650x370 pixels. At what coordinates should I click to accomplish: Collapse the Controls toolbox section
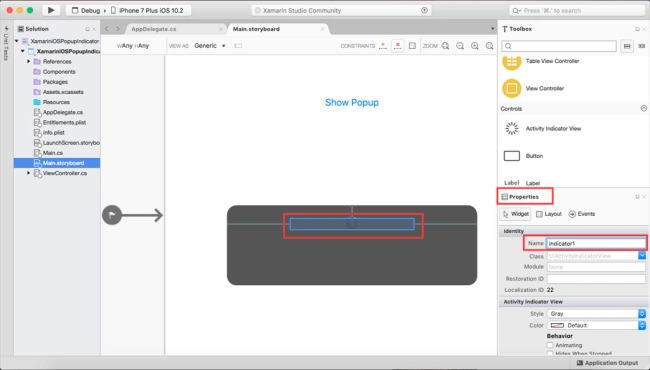tap(643, 109)
